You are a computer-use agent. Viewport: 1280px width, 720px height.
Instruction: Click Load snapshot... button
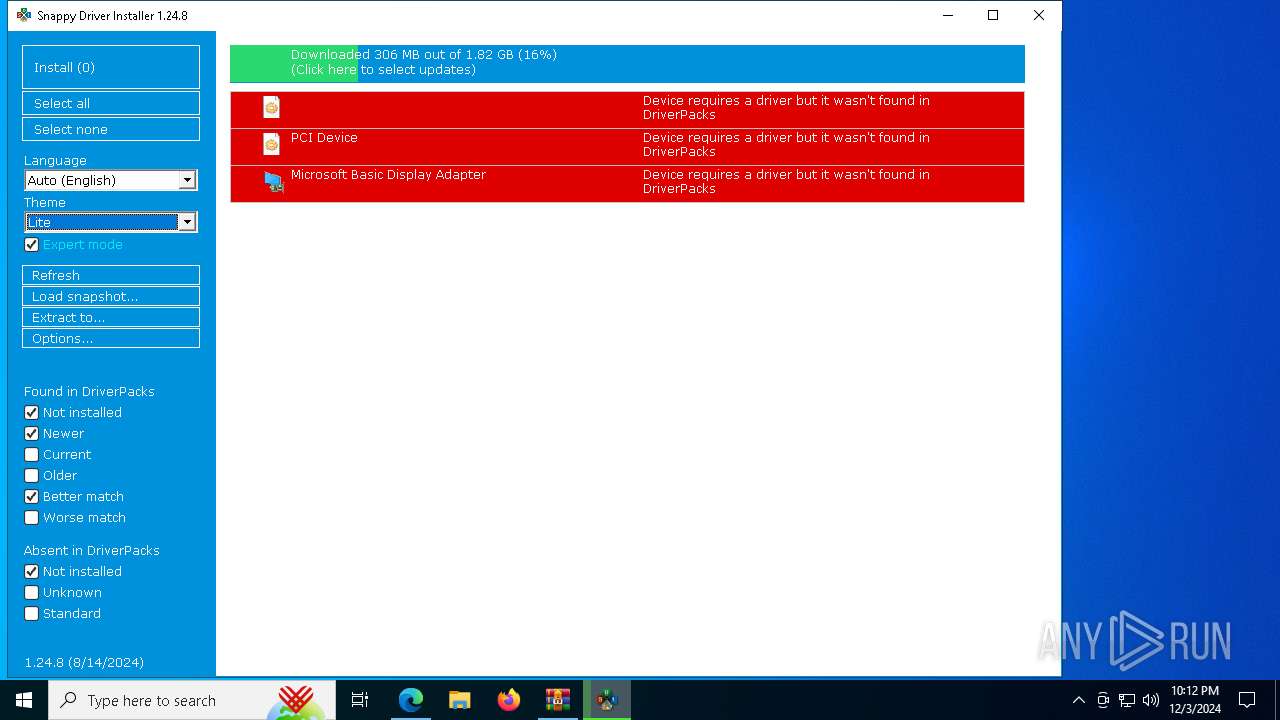click(x=111, y=296)
